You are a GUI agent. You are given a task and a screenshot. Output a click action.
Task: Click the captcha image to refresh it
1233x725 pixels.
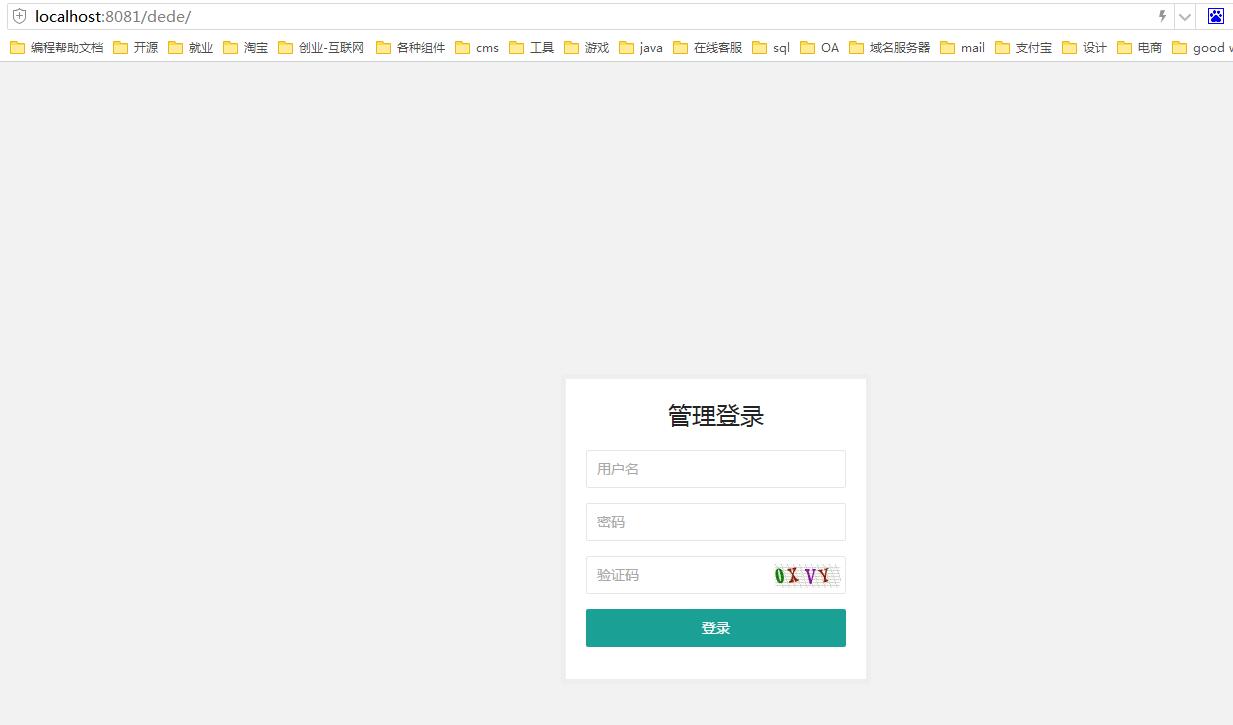pyautogui.click(x=805, y=574)
